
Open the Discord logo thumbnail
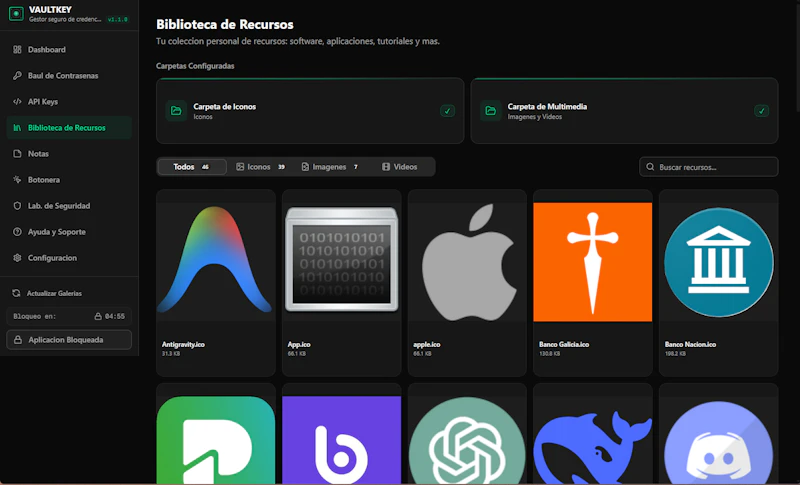click(718, 440)
